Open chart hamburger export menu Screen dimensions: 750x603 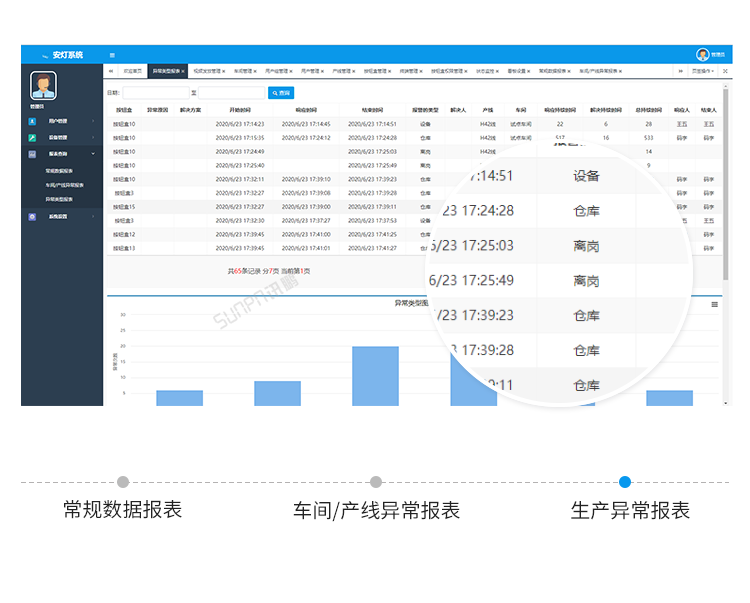tap(714, 304)
